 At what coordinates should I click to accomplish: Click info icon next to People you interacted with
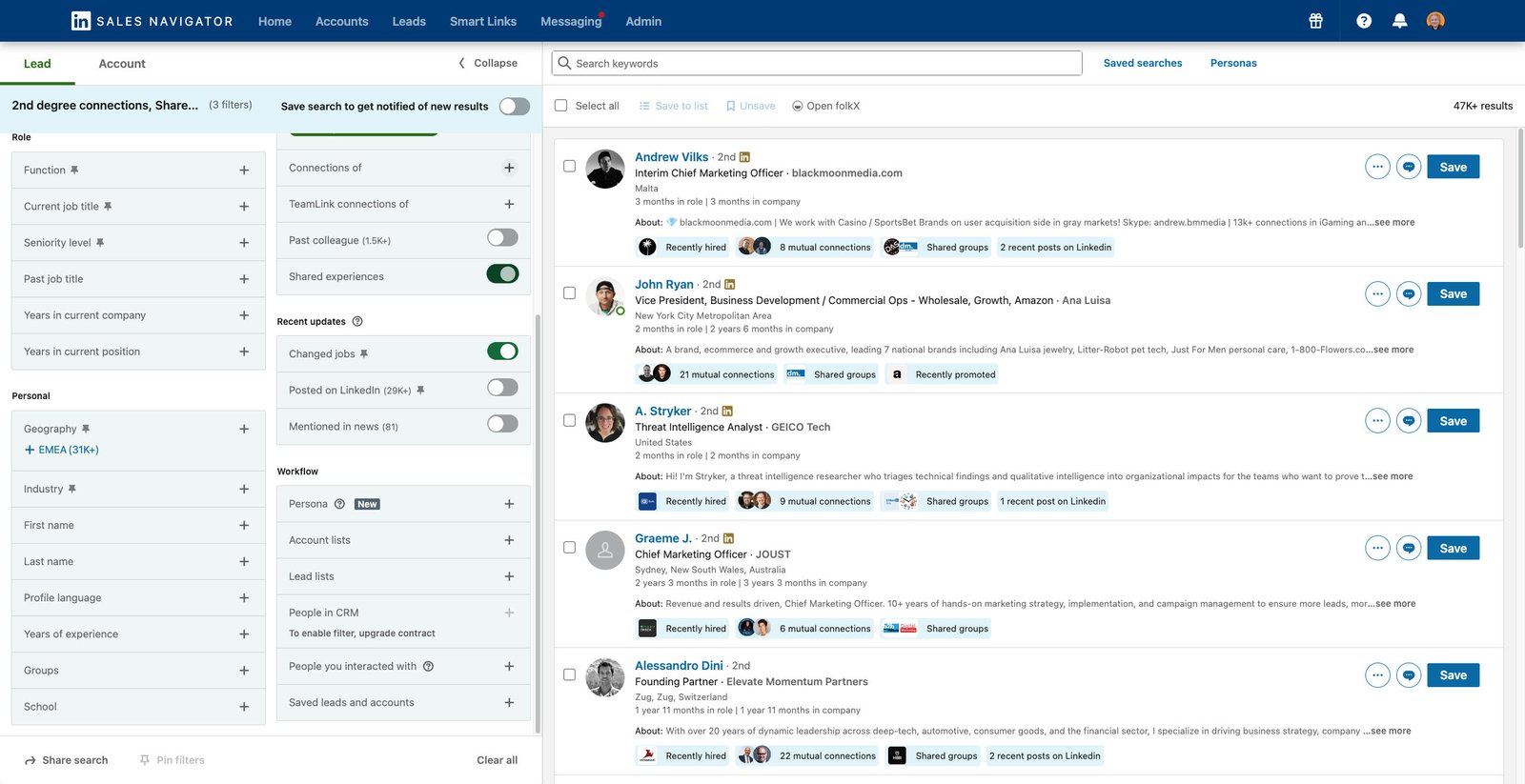pyautogui.click(x=428, y=666)
